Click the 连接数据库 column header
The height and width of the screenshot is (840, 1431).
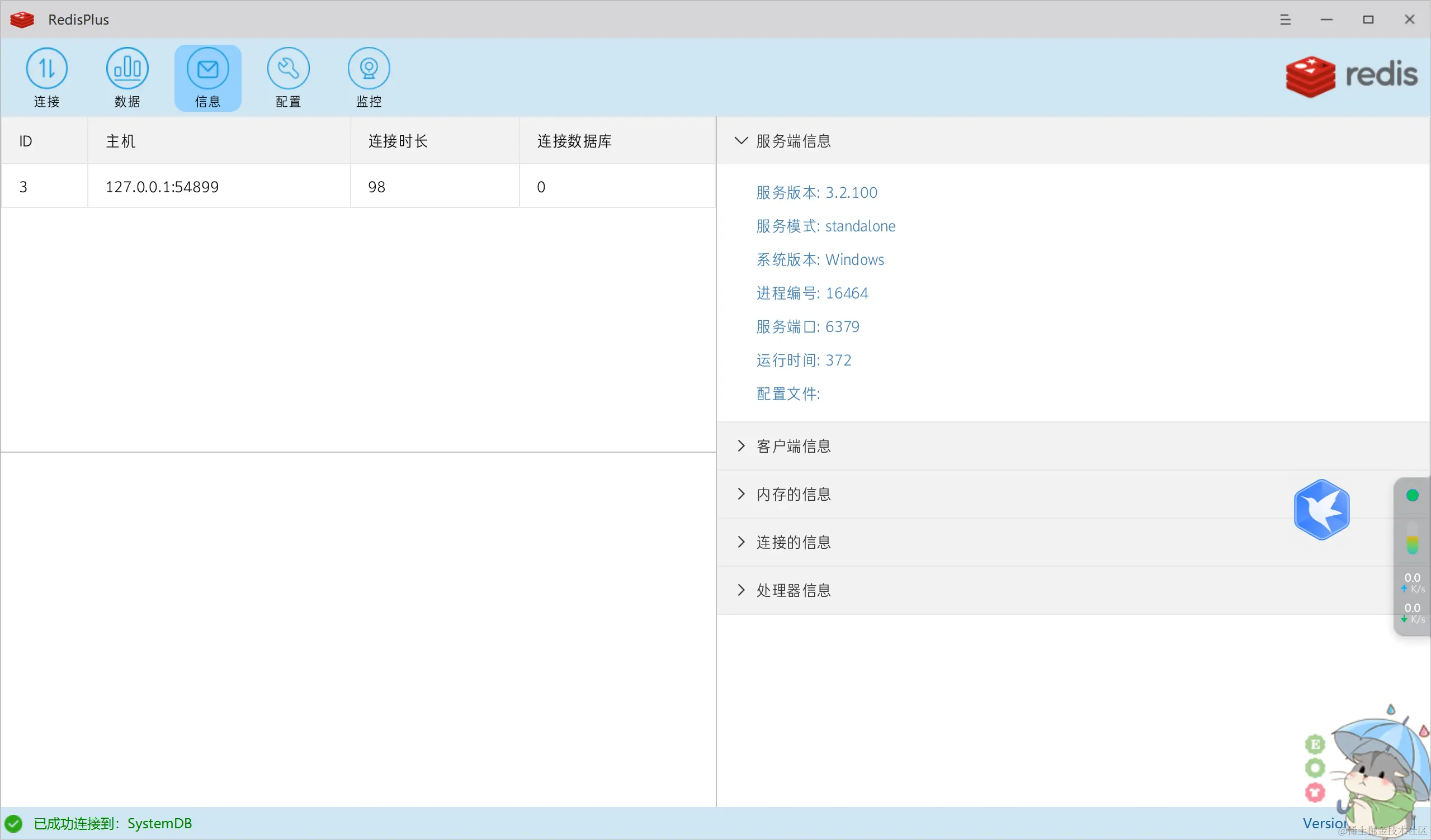[574, 141]
